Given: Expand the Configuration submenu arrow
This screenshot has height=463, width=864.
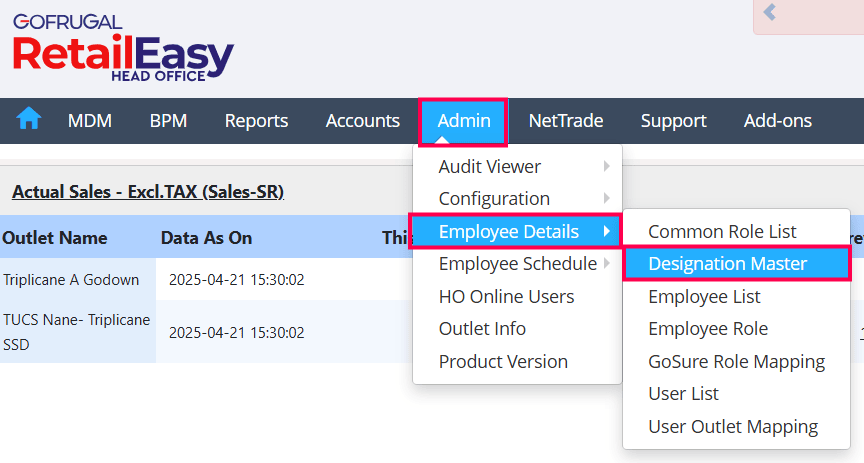Looking at the screenshot, I should point(606,199).
